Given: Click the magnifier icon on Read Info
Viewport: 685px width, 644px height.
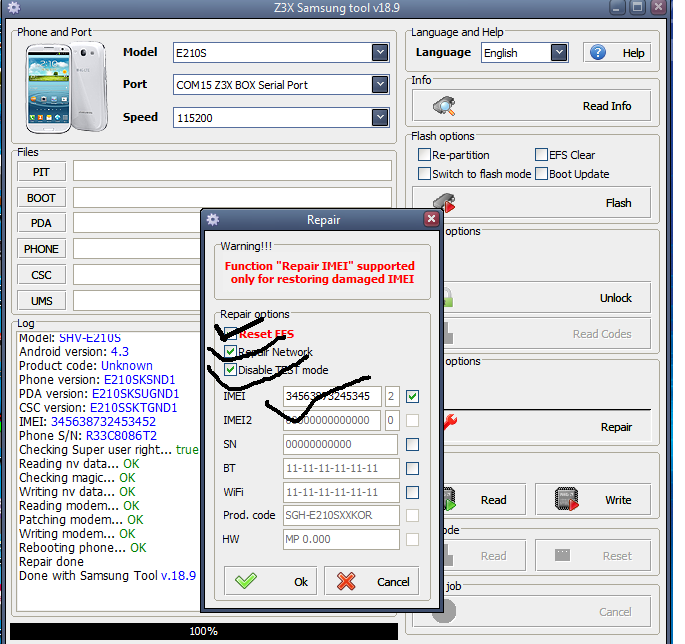Looking at the screenshot, I should [x=444, y=106].
